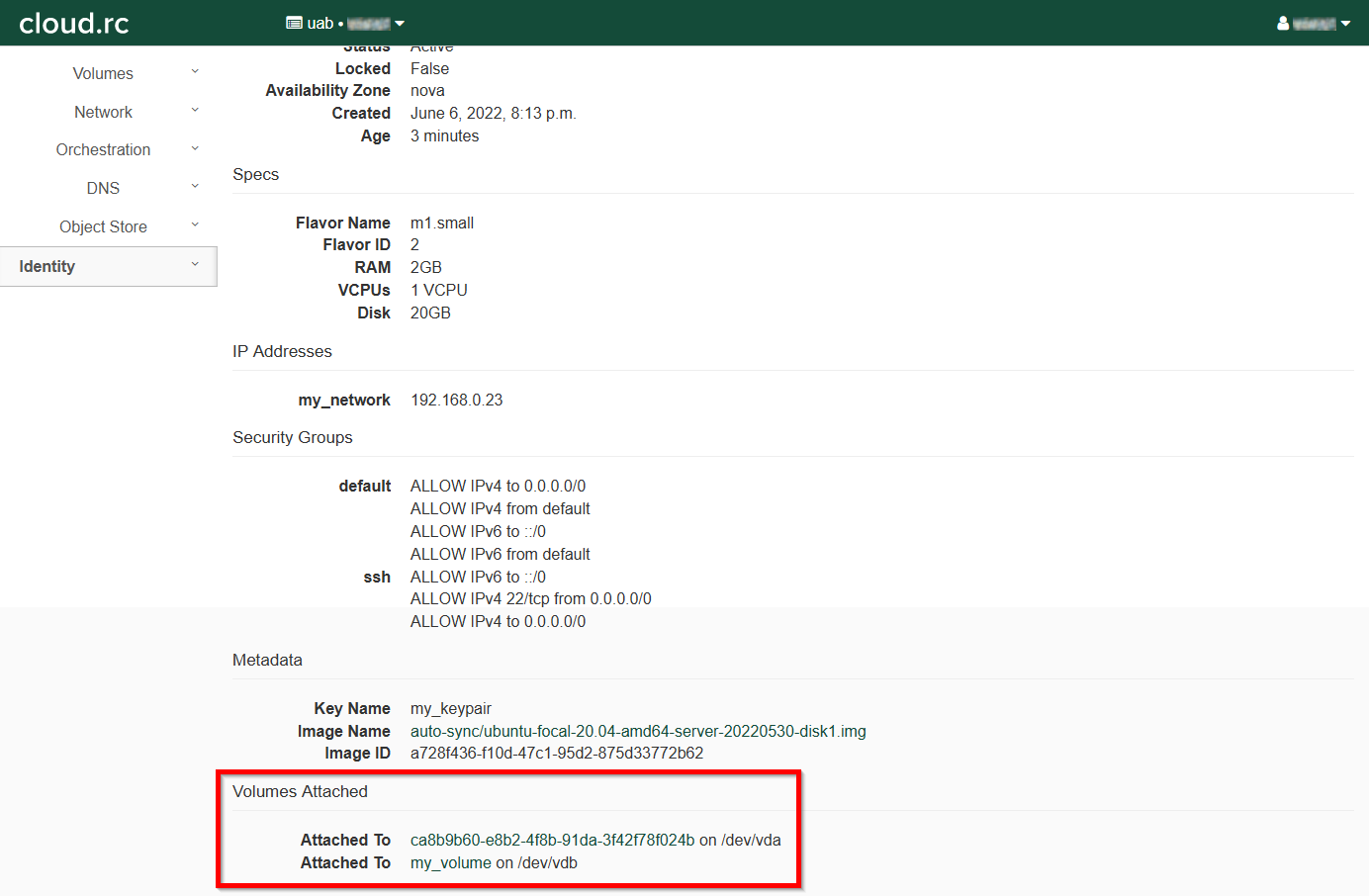This screenshot has width=1369, height=896.
Task: Select Object Store in the sidebar
Action: (103, 227)
